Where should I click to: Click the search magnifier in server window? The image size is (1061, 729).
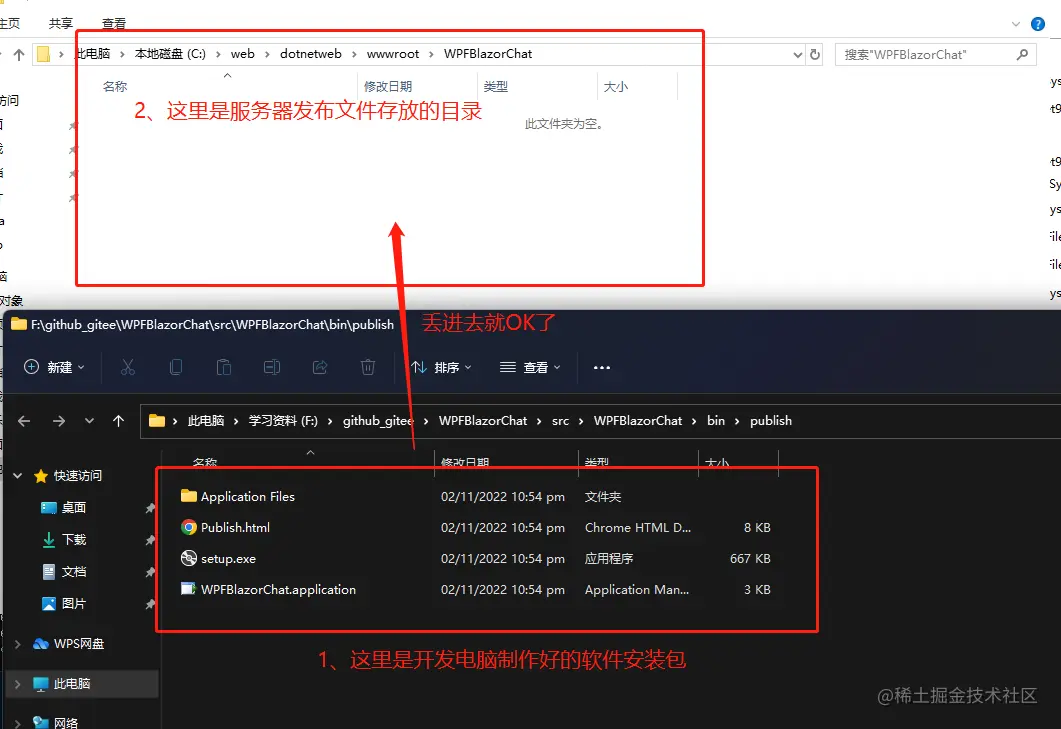1022,54
